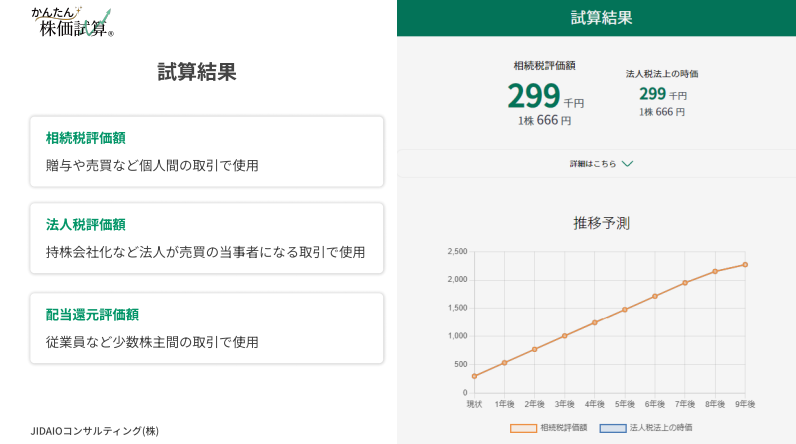Click the chart data point at 1年後
796x444 pixels.
(x=504, y=363)
